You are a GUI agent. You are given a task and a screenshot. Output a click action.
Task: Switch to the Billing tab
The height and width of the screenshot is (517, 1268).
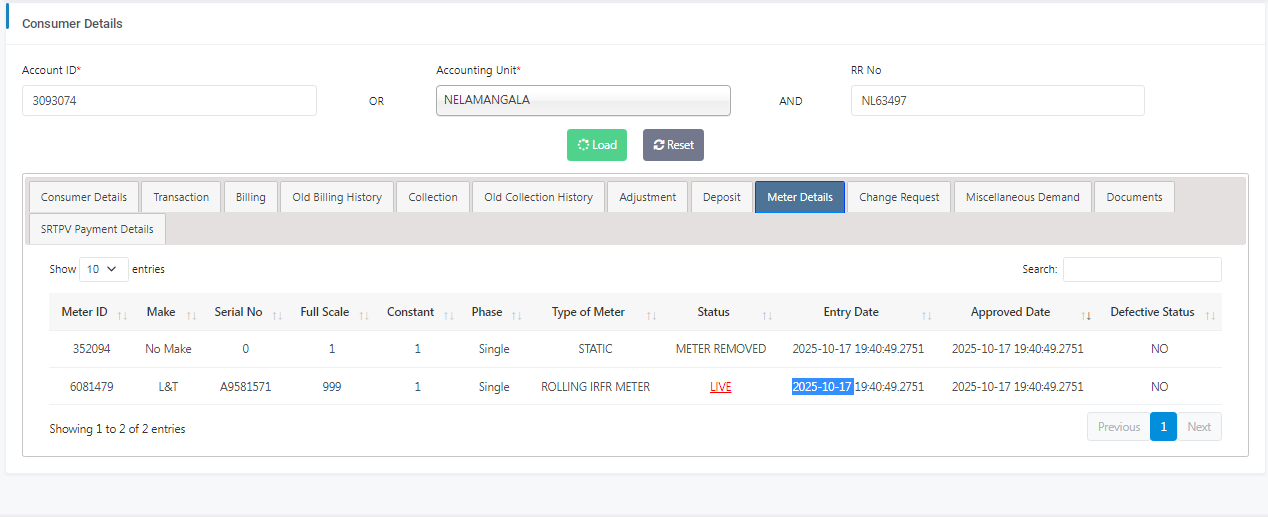click(x=250, y=197)
